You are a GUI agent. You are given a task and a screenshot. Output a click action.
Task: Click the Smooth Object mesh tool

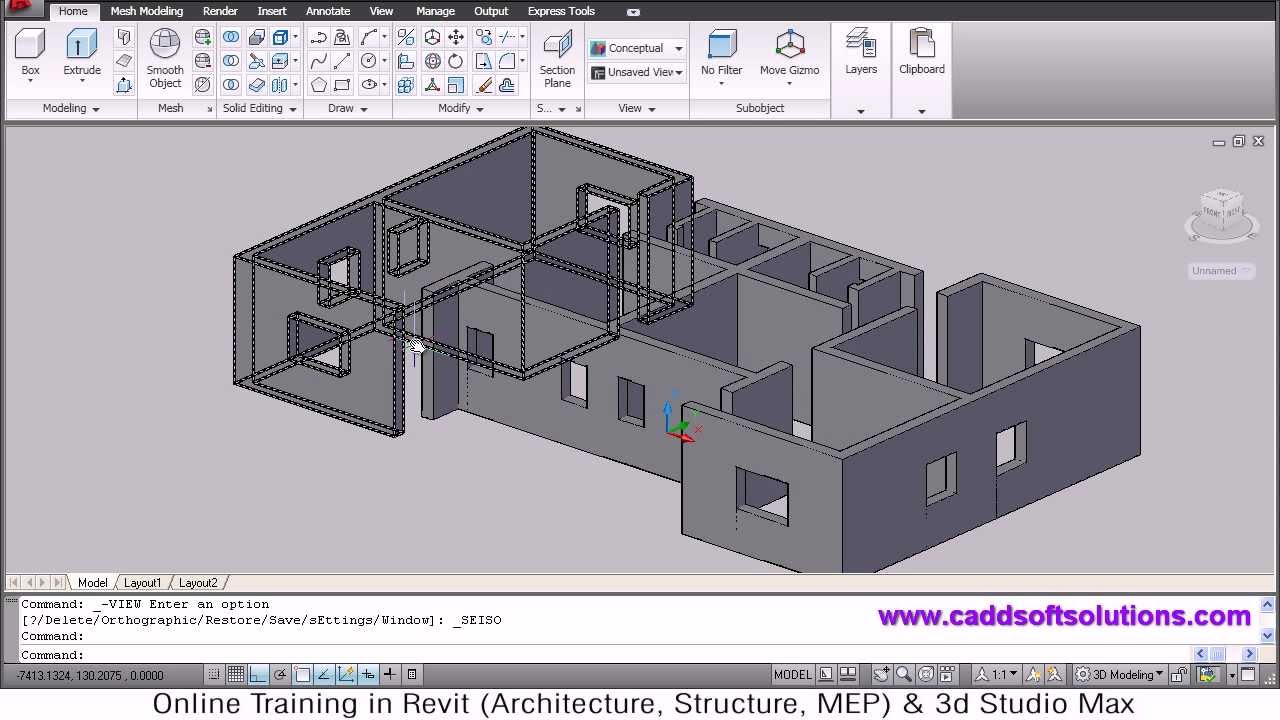(164, 57)
